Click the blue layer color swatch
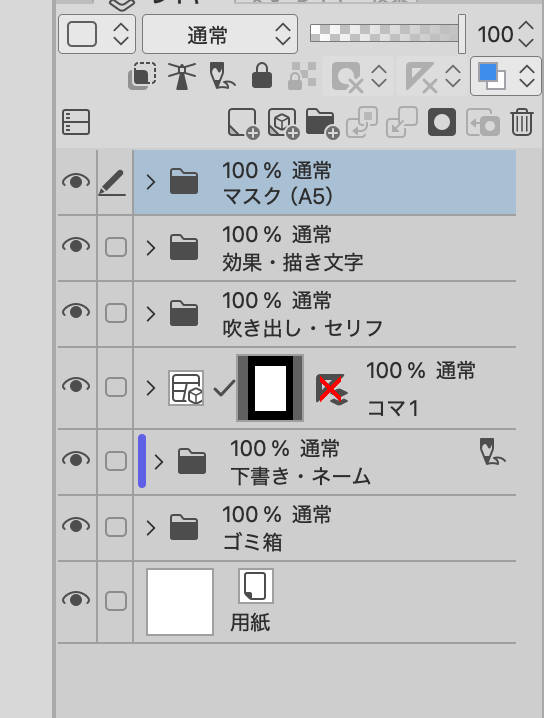544x718 pixels. (492, 76)
